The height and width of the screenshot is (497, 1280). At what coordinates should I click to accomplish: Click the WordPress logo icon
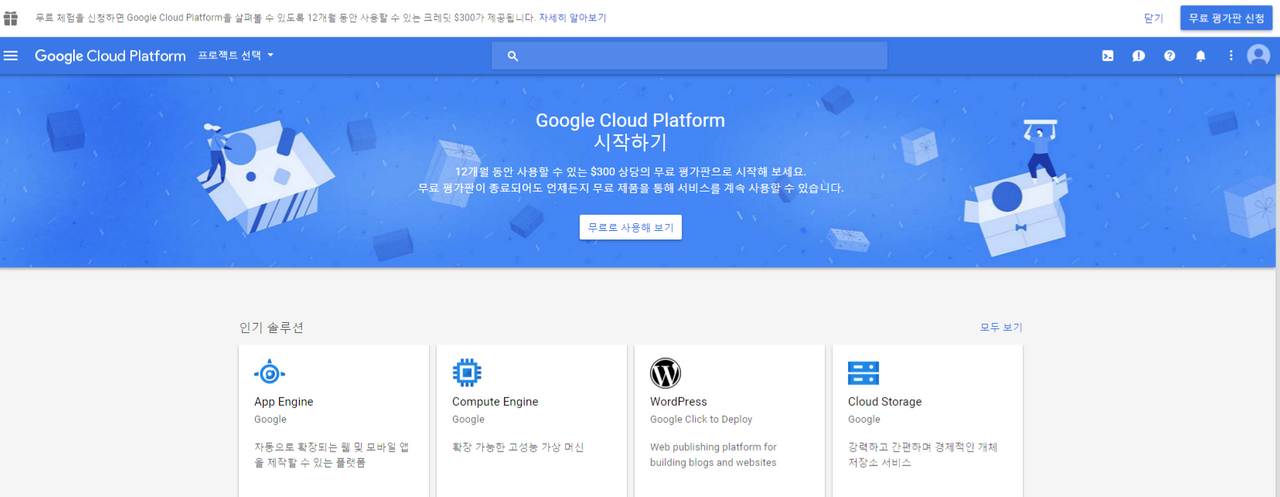tap(665, 373)
